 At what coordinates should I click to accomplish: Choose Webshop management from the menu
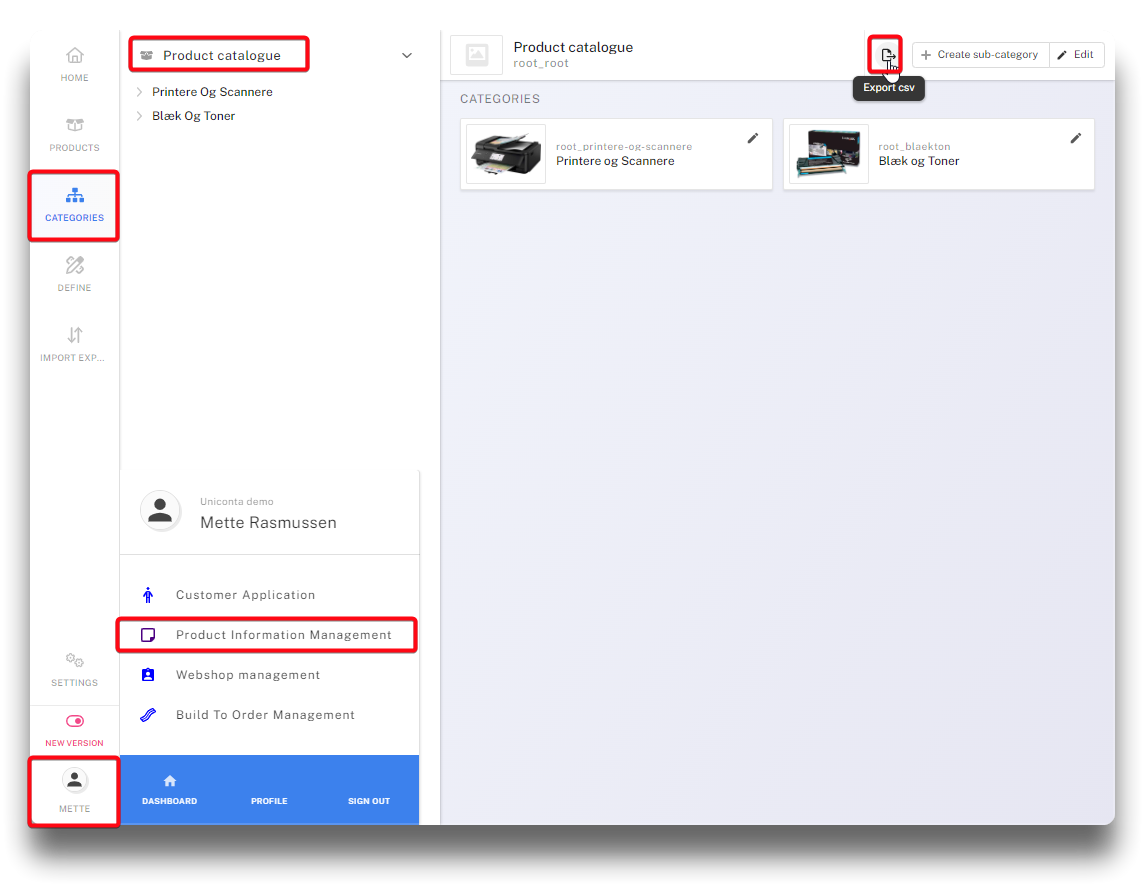(x=247, y=675)
